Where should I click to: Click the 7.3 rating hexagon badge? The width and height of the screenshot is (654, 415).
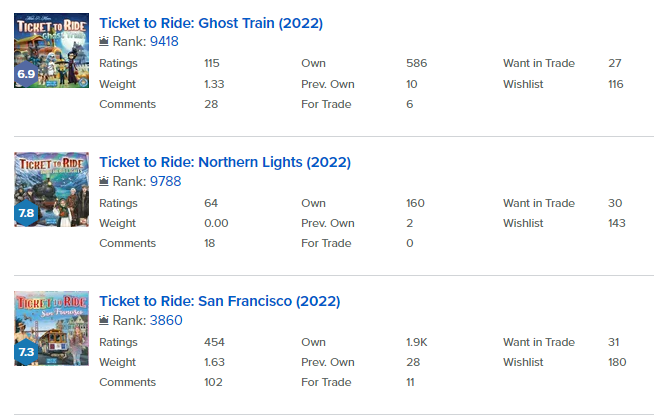(x=26, y=352)
